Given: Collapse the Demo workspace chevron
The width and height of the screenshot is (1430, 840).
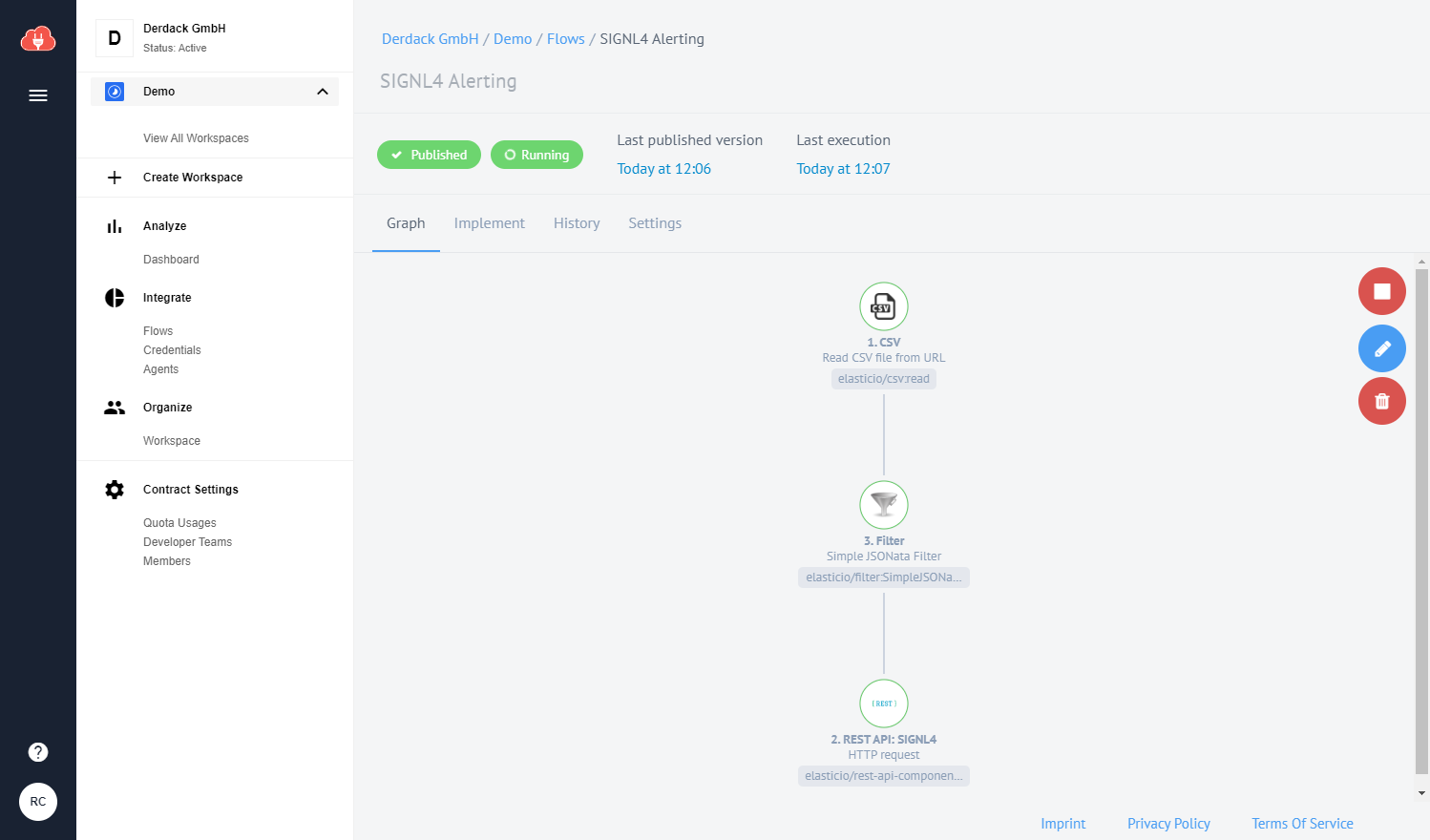Looking at the screenshot, I should [x=323, y=92].
